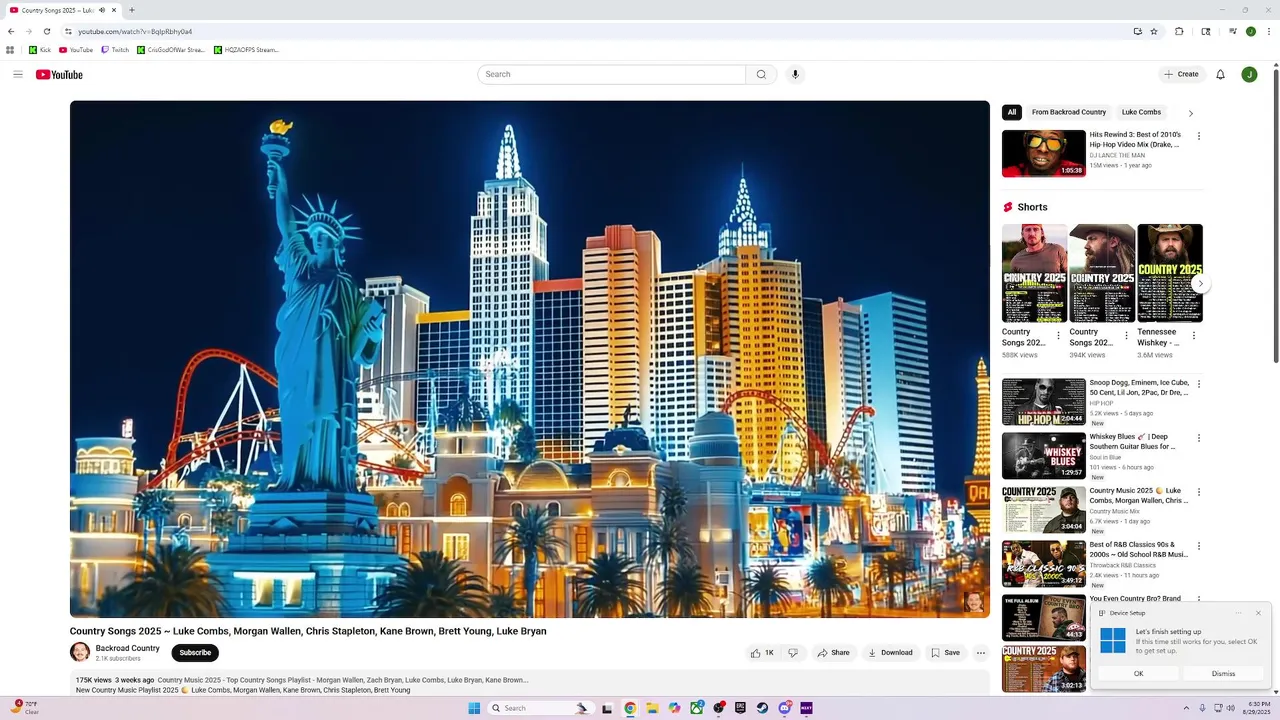Open the CrisGodOfWar Stream bookmark
The height and width of the screenshot is (720, 1280).
pos(171,50)
